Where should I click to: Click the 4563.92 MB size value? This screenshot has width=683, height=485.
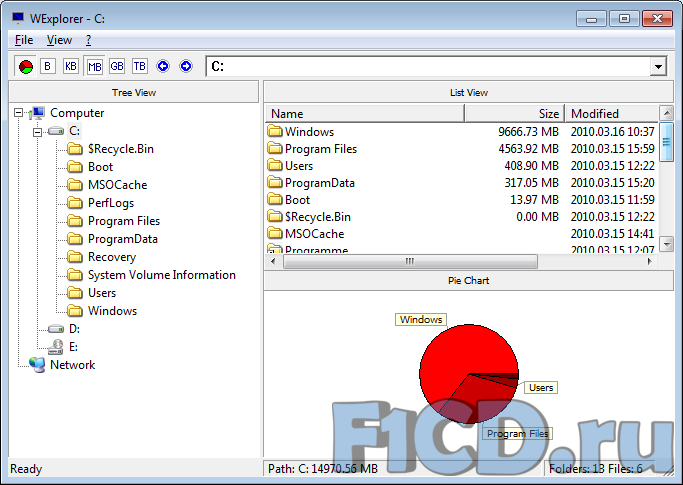point(528,149)
